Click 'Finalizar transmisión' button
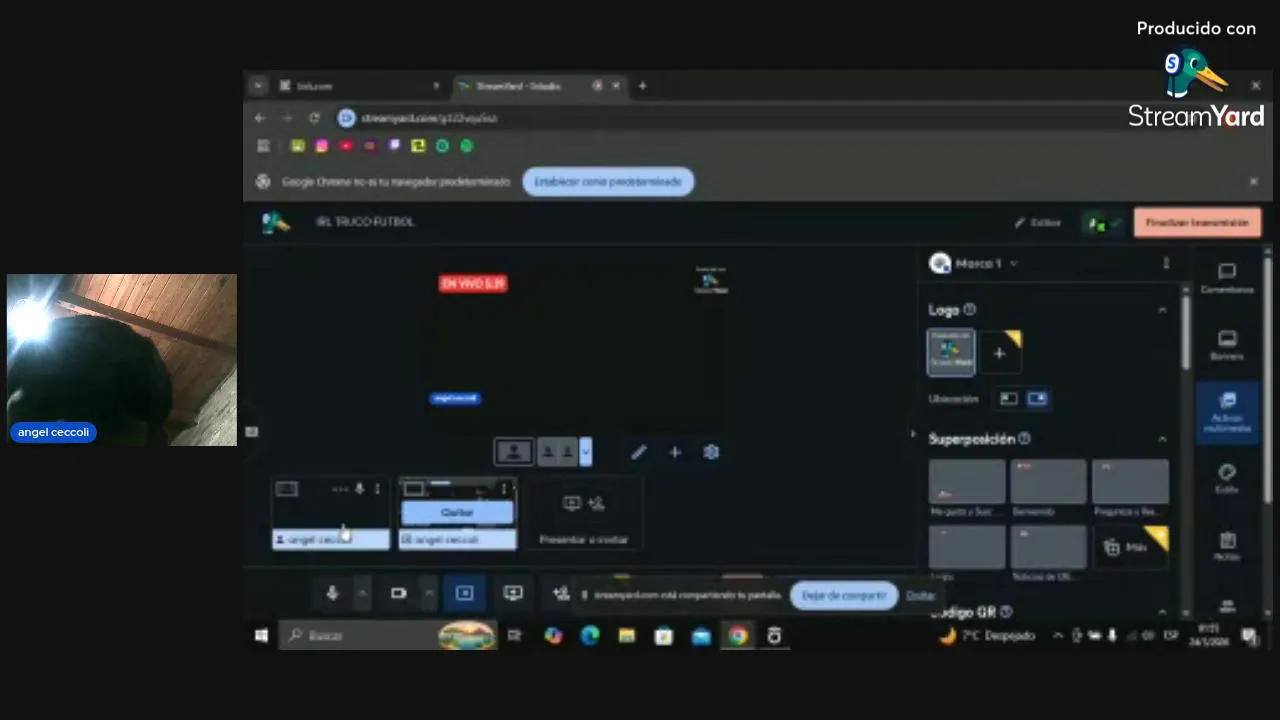The height and width of the screenshot is (720, 1280). coord(1197,223)
